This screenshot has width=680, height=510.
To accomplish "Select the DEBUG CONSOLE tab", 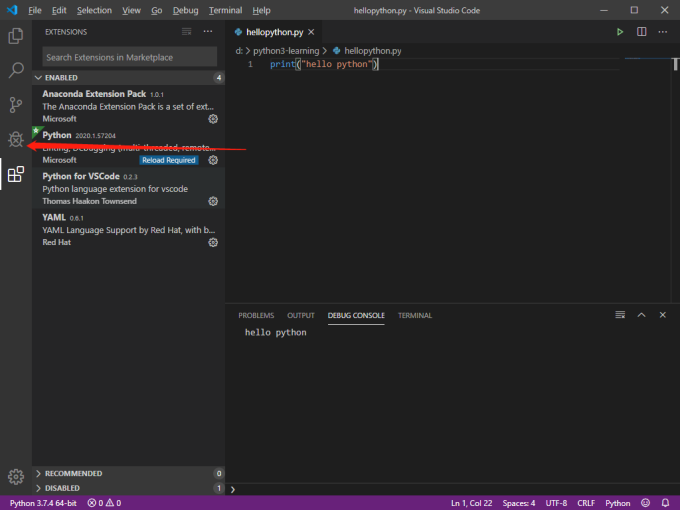I will (356, 315).
